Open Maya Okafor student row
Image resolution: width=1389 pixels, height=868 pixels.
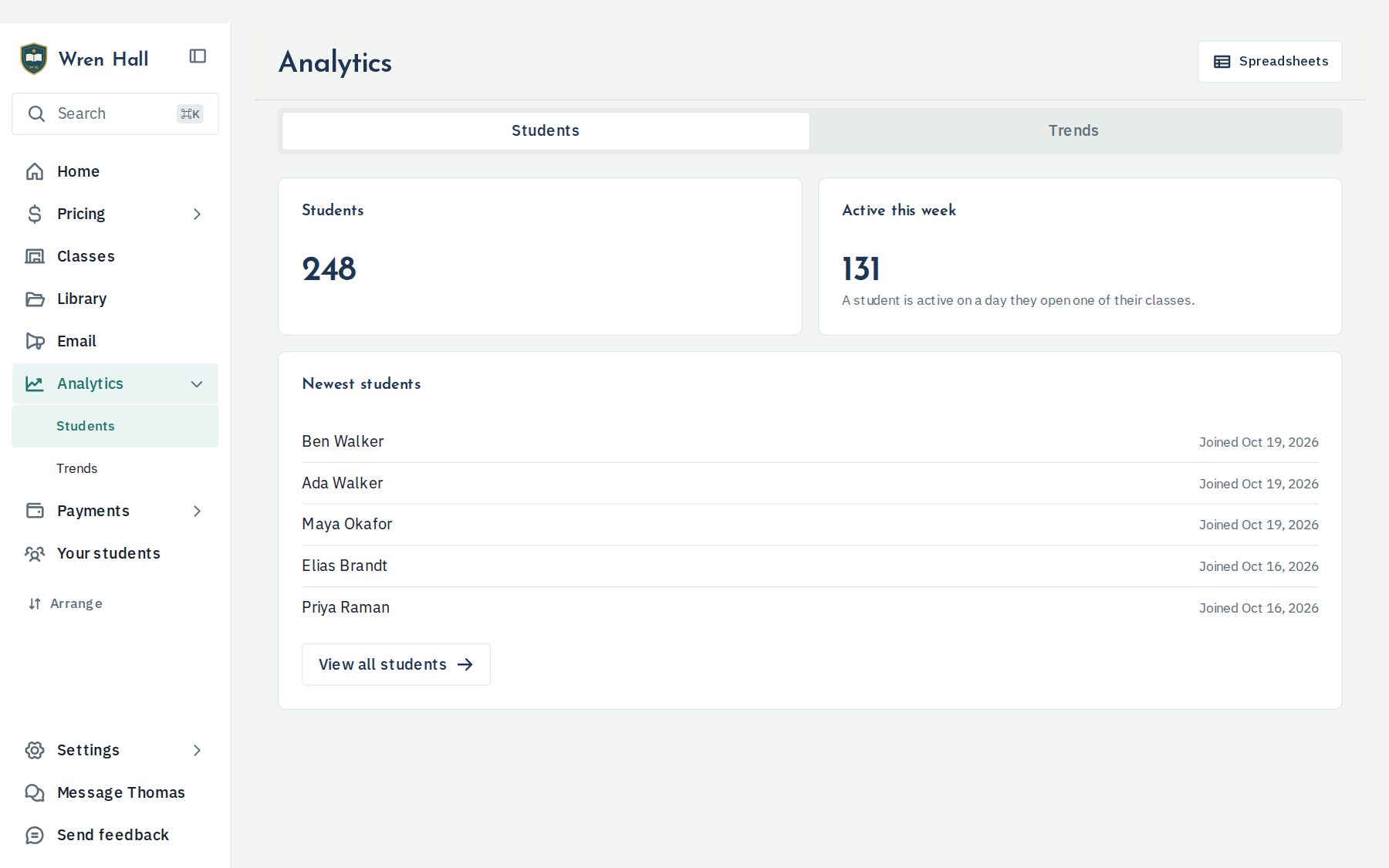(810, 525)
